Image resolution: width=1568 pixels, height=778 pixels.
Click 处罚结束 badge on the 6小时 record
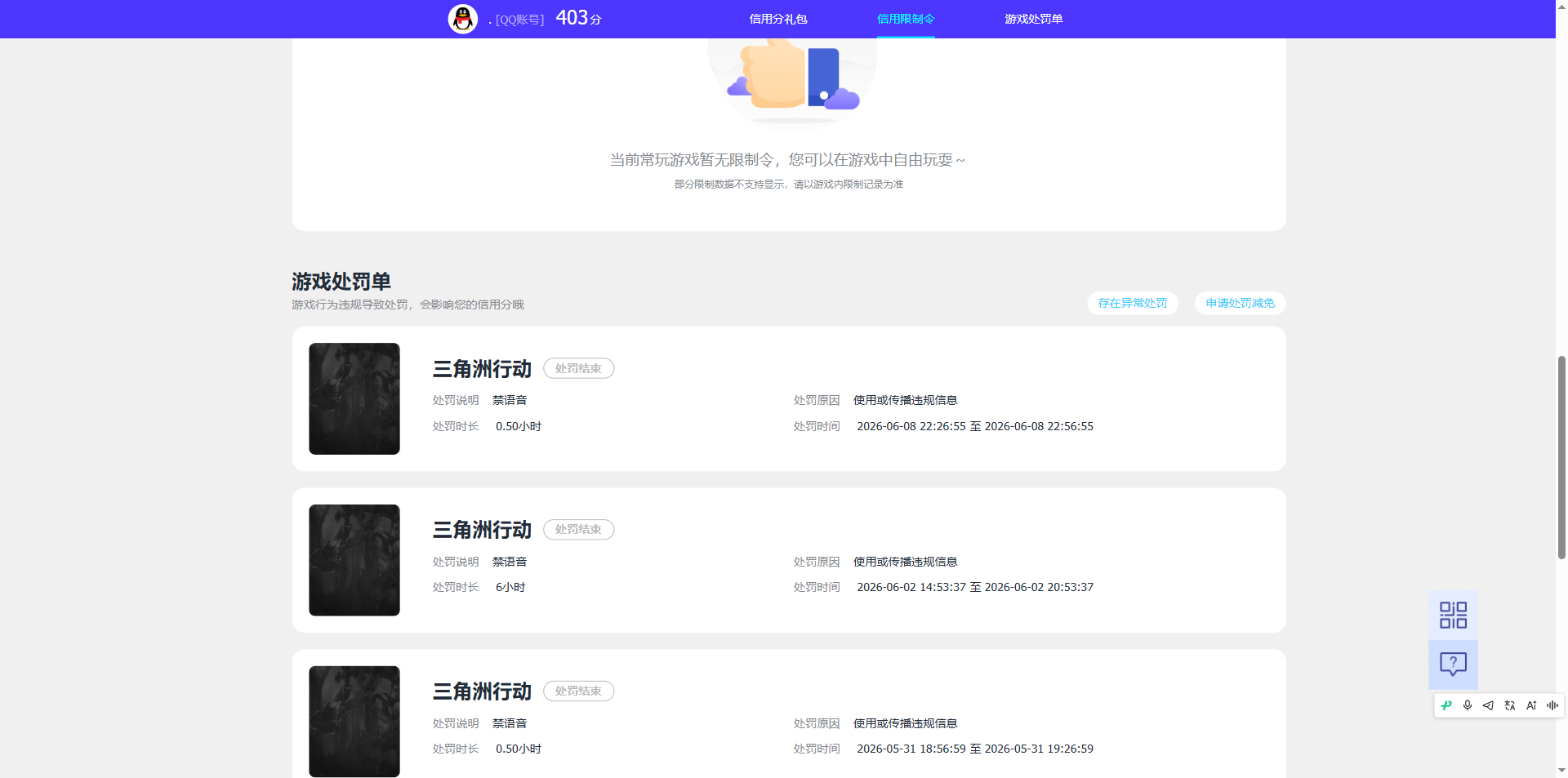point(578,529)
